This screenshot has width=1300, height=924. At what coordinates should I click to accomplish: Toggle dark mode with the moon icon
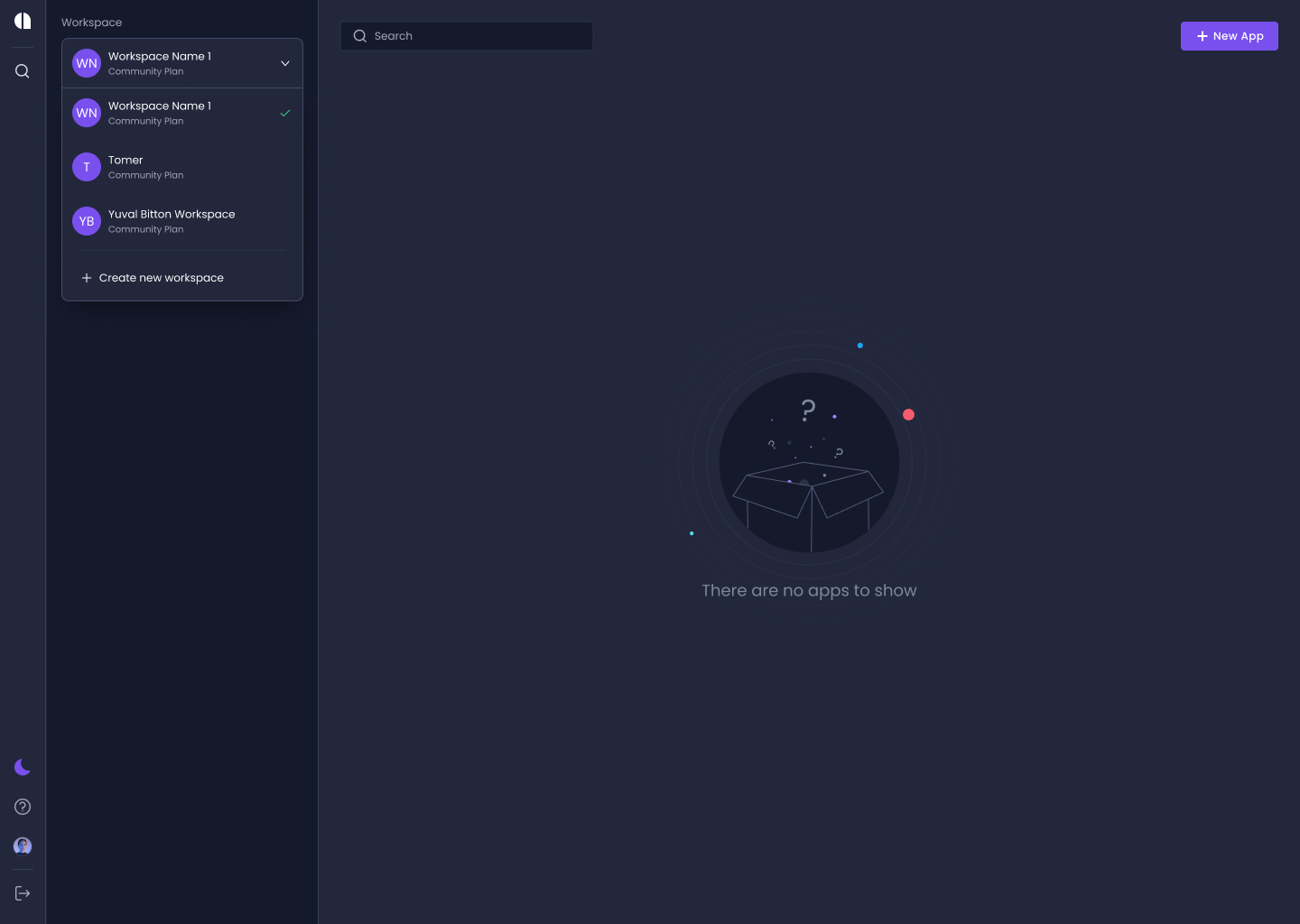[x=22, y=767]
